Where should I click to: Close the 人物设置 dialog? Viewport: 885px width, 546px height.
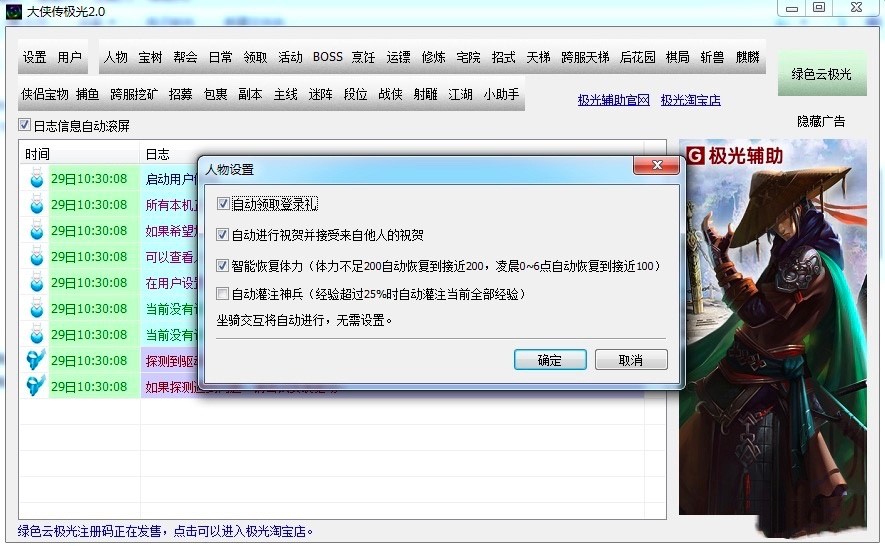tap(656, 165)
